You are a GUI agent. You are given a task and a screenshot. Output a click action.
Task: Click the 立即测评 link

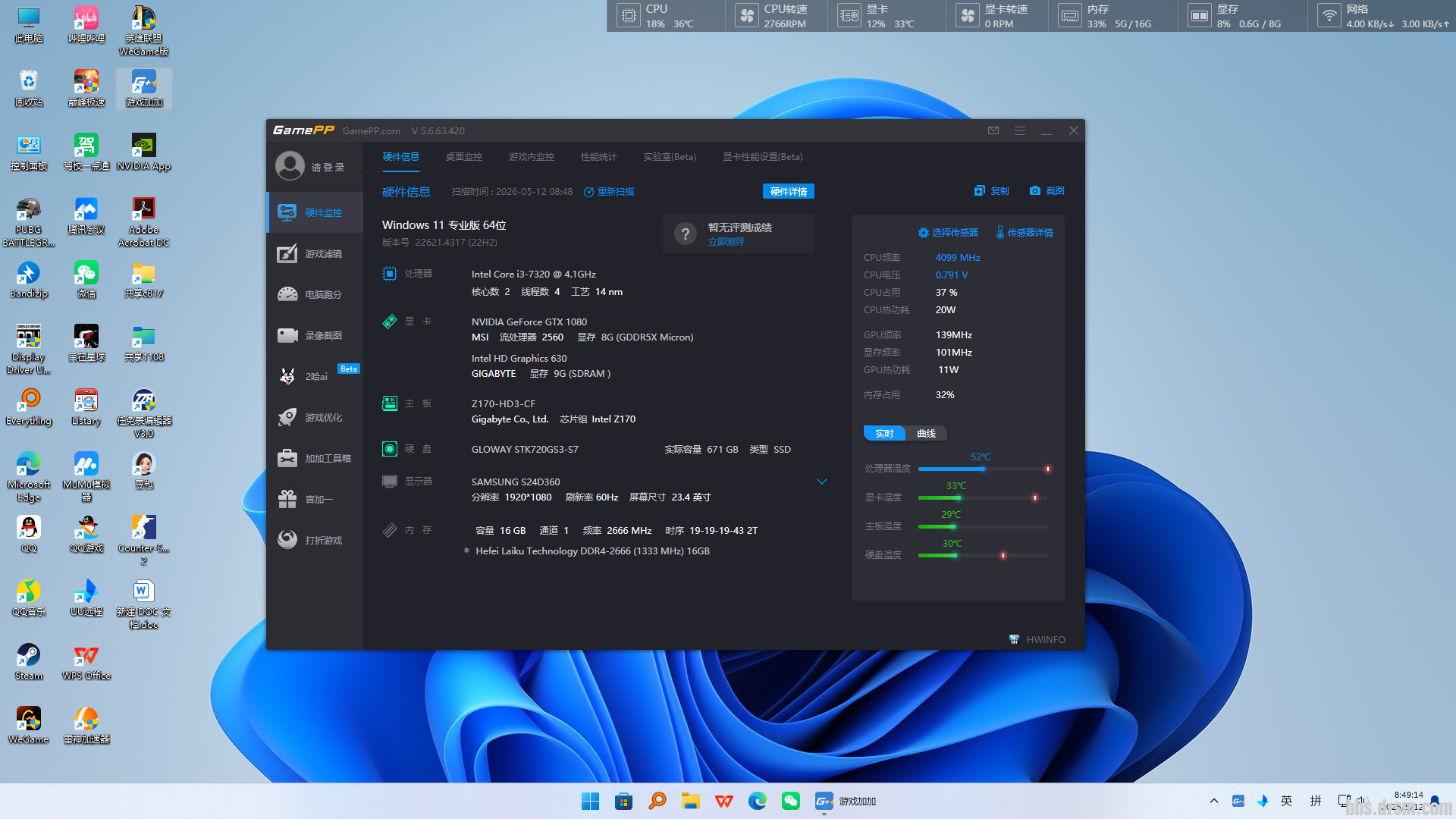(726, 242)
